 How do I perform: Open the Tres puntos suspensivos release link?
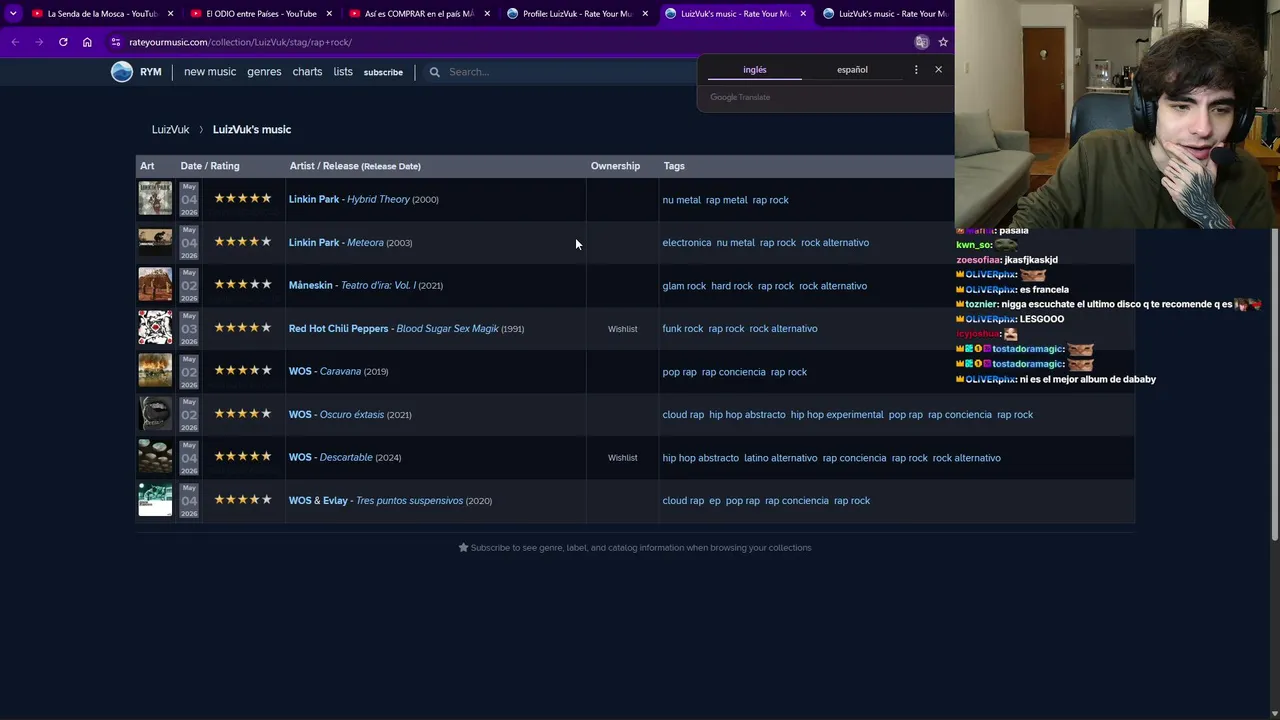pos(409,500)
